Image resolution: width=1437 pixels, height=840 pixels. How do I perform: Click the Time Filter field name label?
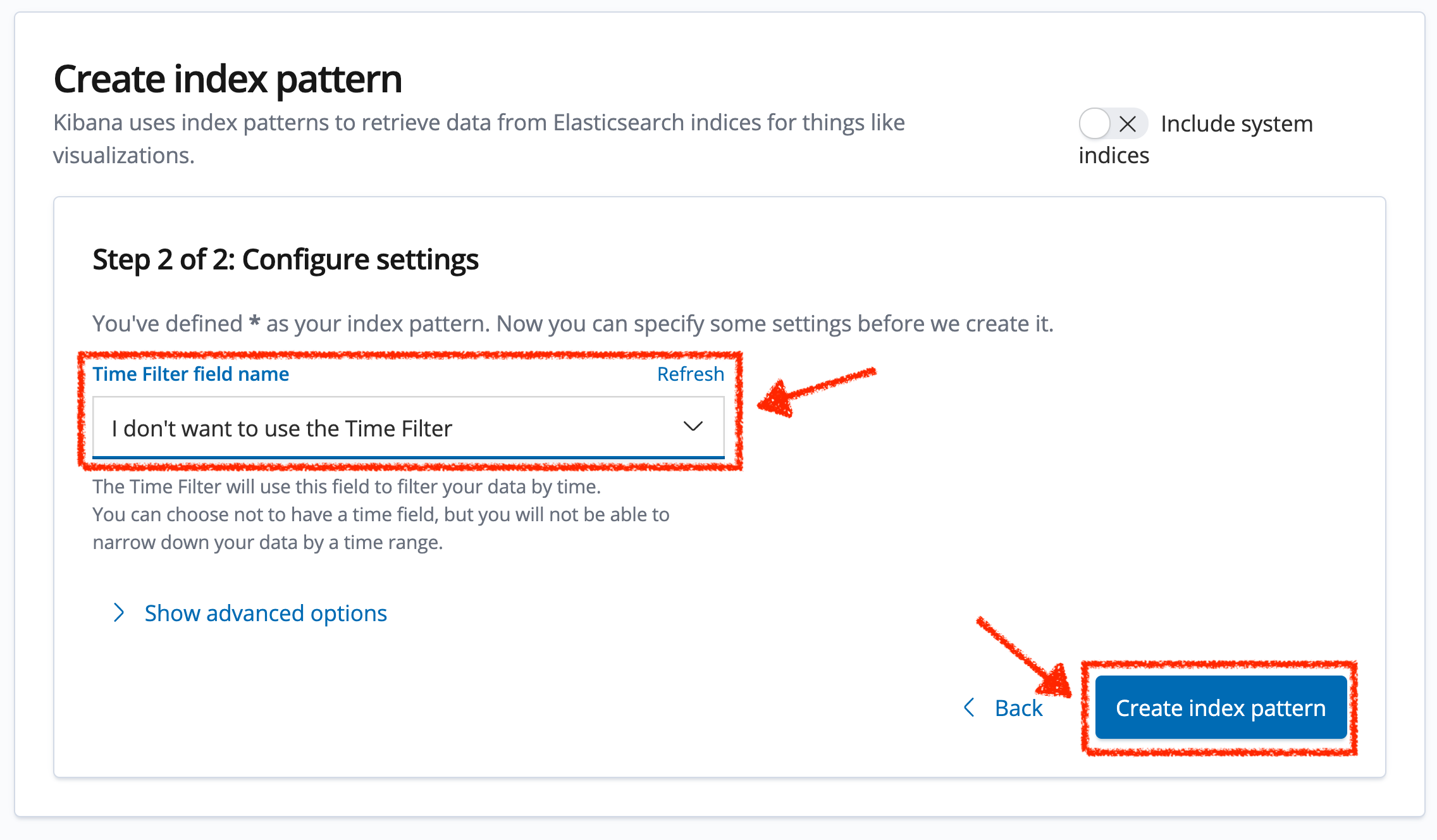pos(190,373)
